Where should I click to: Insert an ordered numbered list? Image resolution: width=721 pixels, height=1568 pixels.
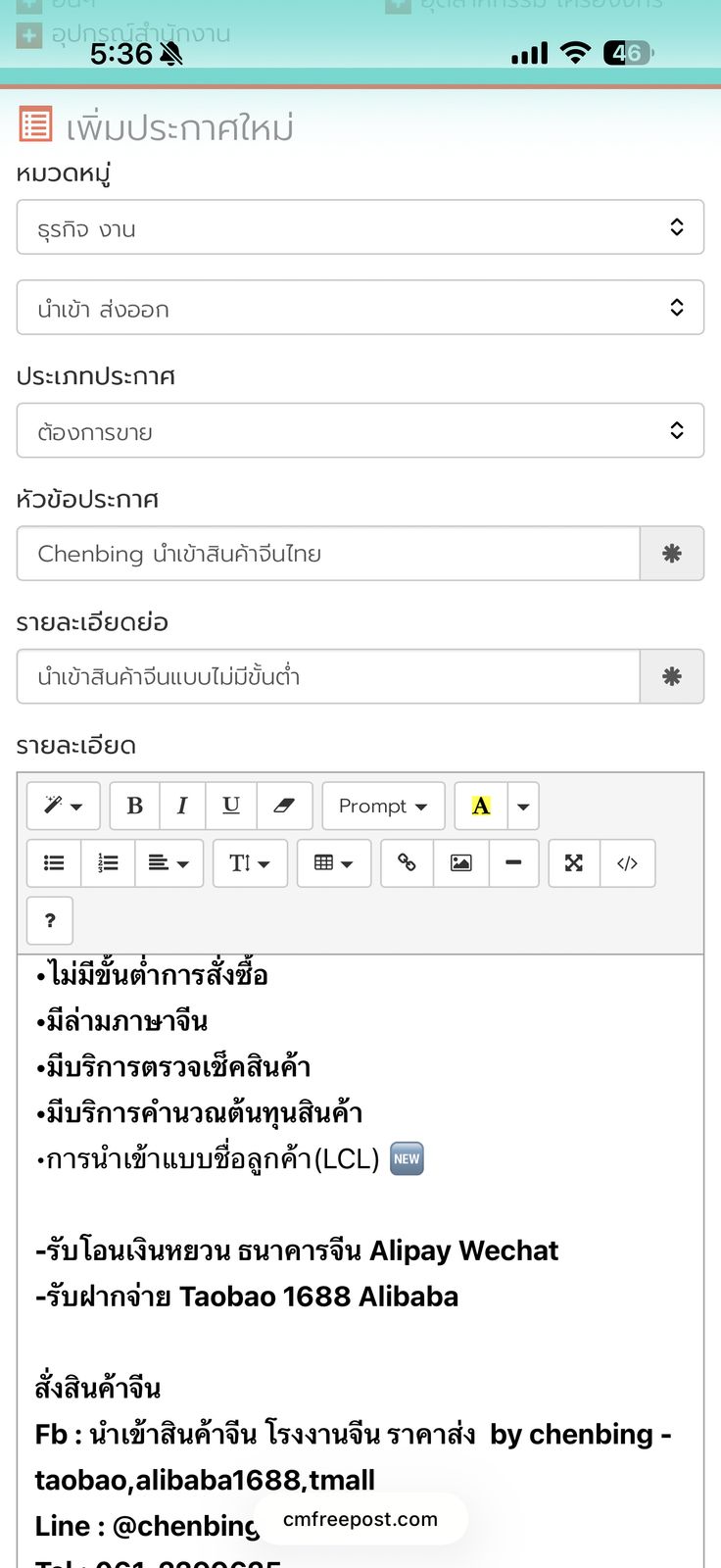pos(108,862)
